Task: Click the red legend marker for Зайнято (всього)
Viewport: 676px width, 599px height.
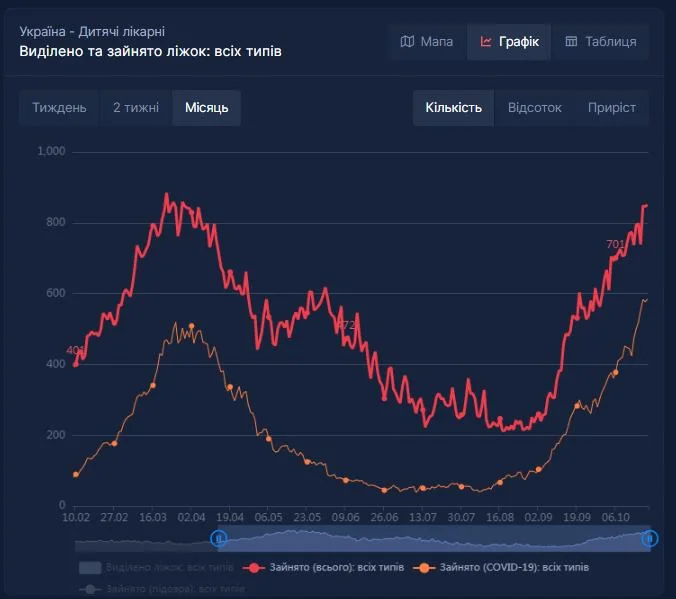Action: [x=255, y=568]
